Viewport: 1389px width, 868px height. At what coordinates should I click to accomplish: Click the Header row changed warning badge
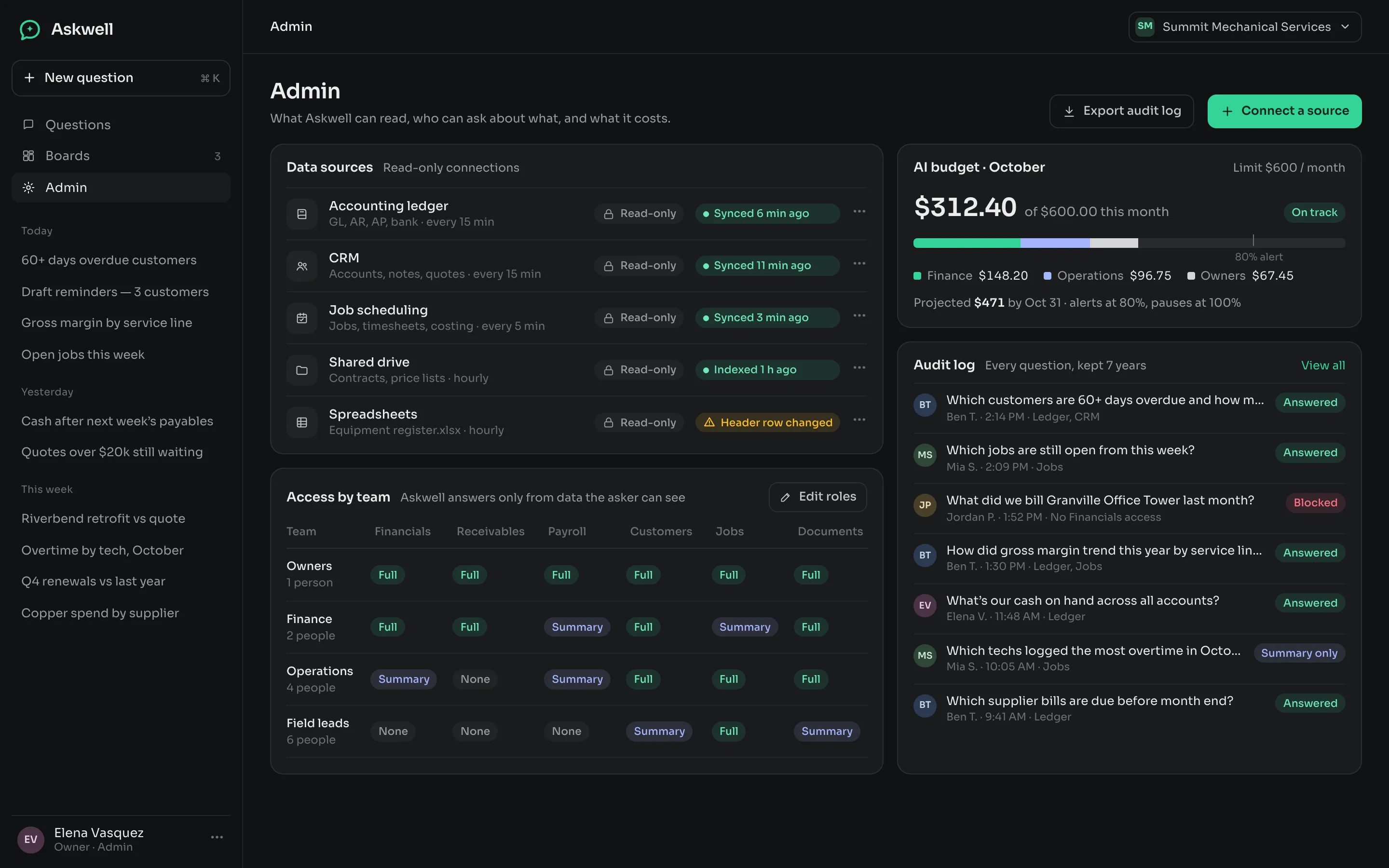[x=768, y=422]
